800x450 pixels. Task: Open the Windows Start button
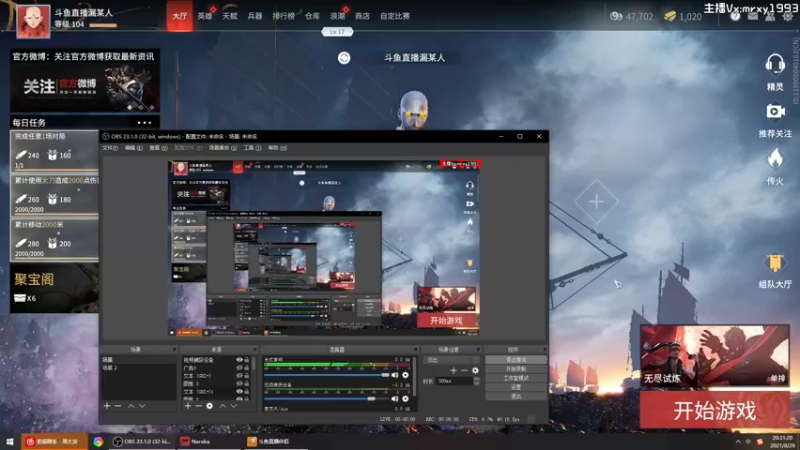(x=10, y=442)
